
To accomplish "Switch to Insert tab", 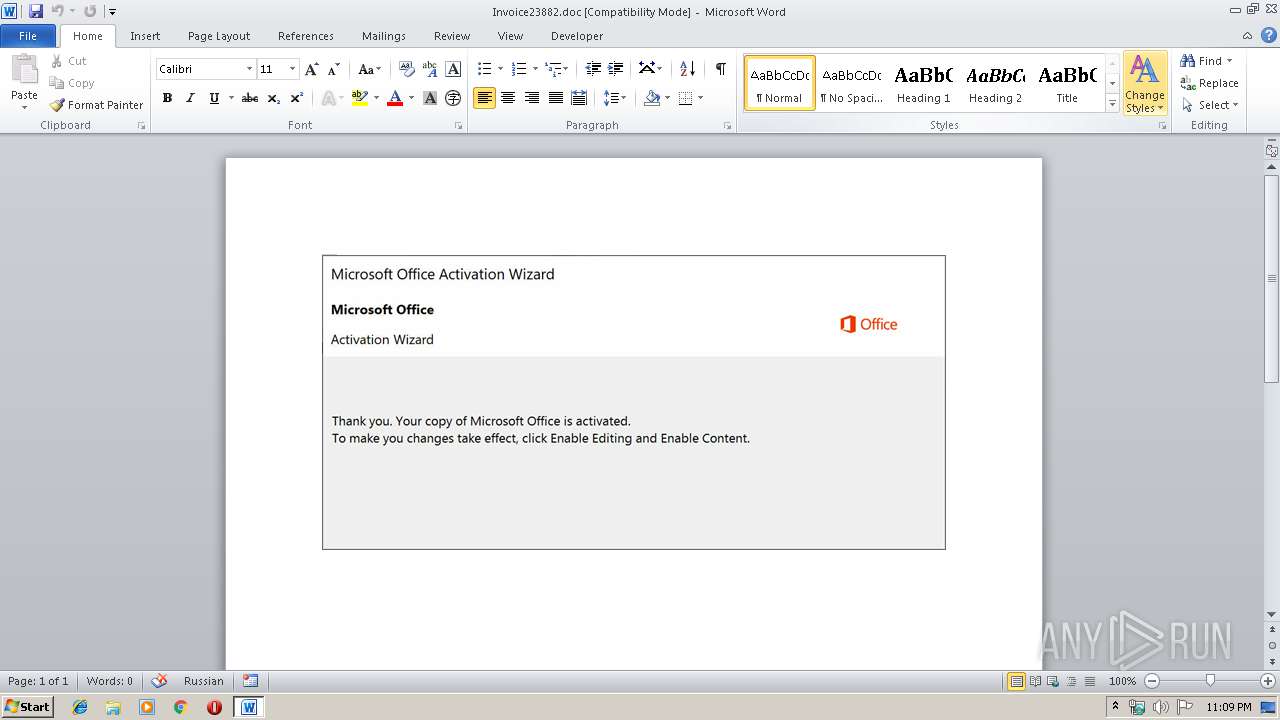I will click(145, 36).
